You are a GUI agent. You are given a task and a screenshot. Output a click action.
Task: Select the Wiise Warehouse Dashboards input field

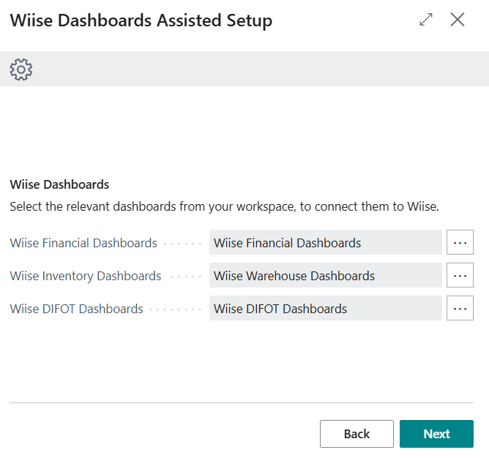(x=325, y=276)
